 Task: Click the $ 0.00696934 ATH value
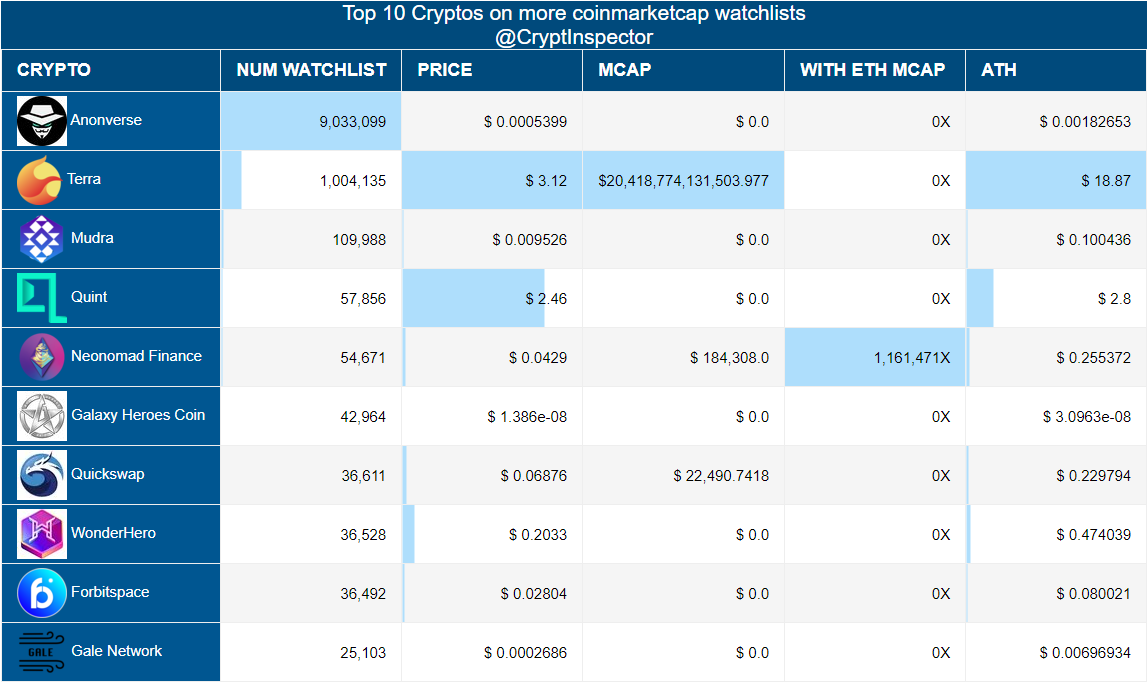(1085, 653)
